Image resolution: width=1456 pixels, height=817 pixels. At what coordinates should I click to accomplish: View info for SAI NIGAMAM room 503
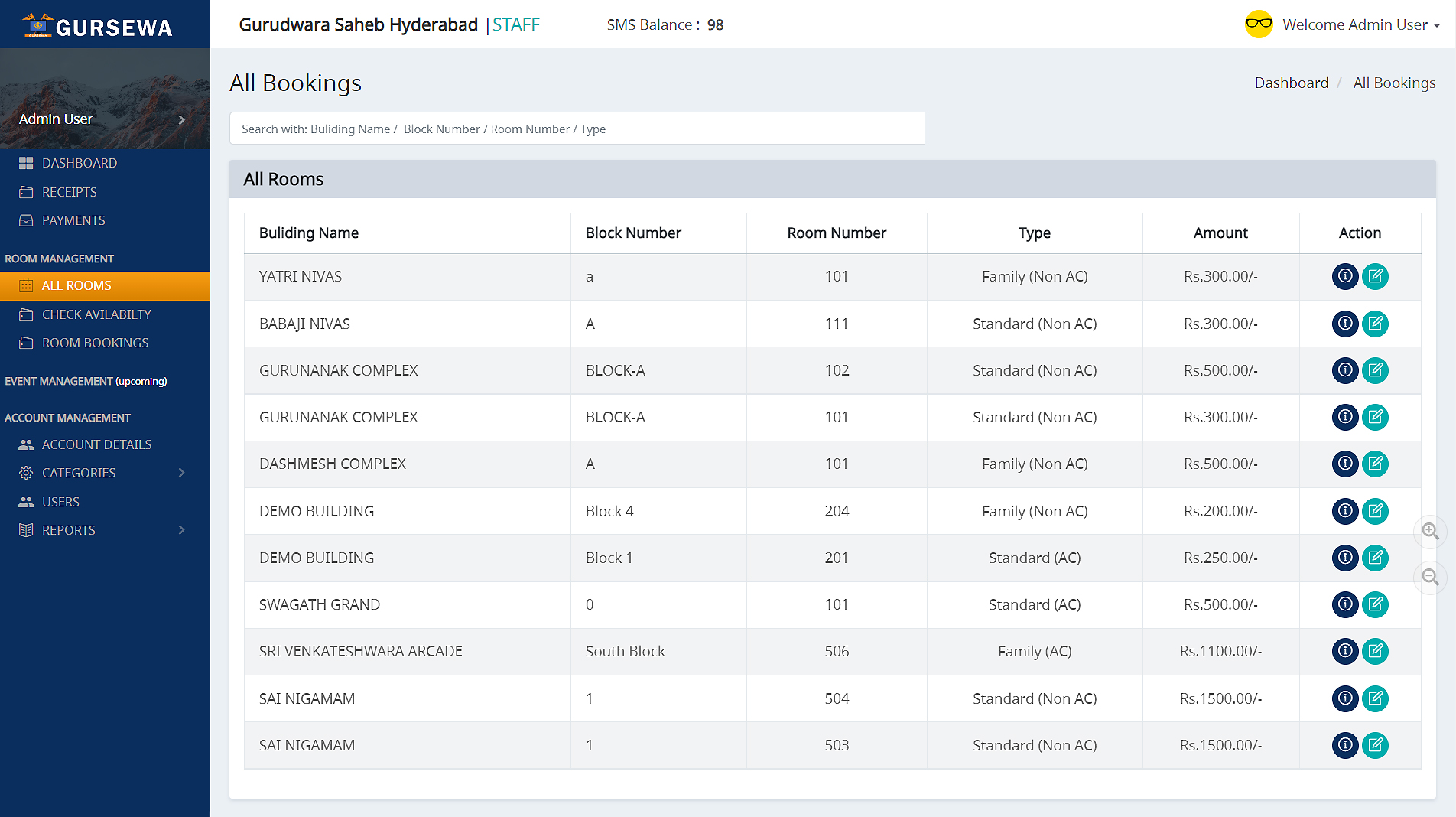pyautogui.click(x=1344, y=745)
